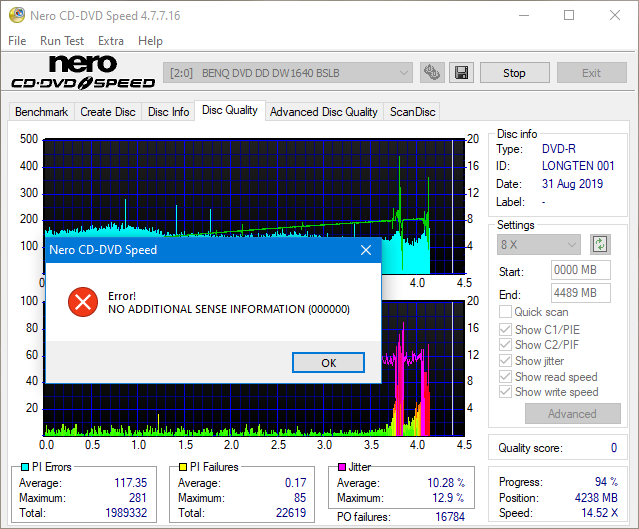Click the Start 0000 MB field
639x529 pixels.
coord(581,270)
